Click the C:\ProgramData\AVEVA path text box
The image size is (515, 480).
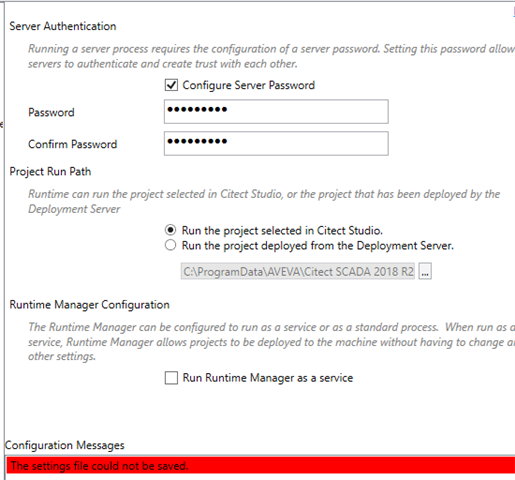pyautogui.click(x=298, y=271)
